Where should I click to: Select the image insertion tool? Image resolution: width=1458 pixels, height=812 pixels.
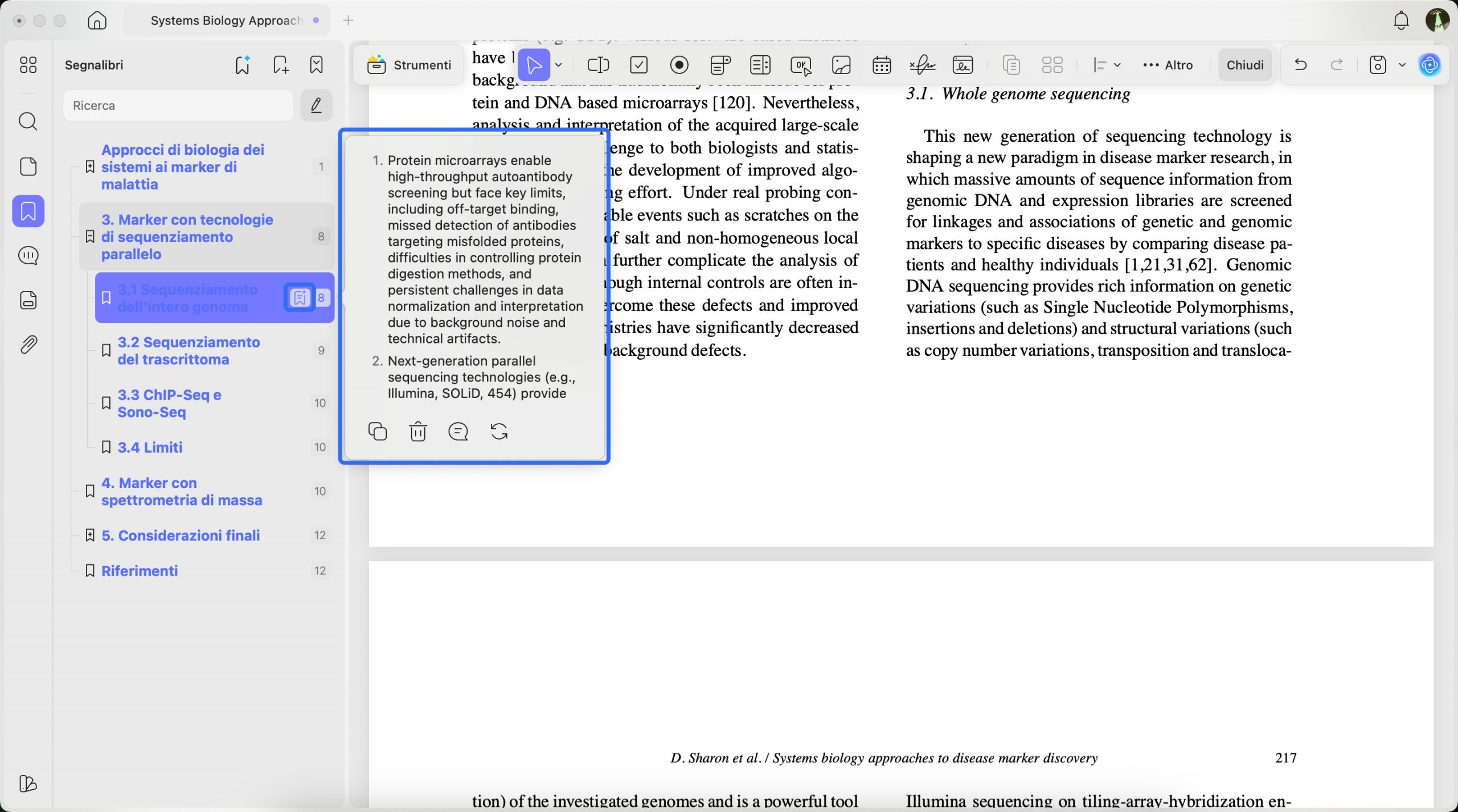[x=841, y=65]
